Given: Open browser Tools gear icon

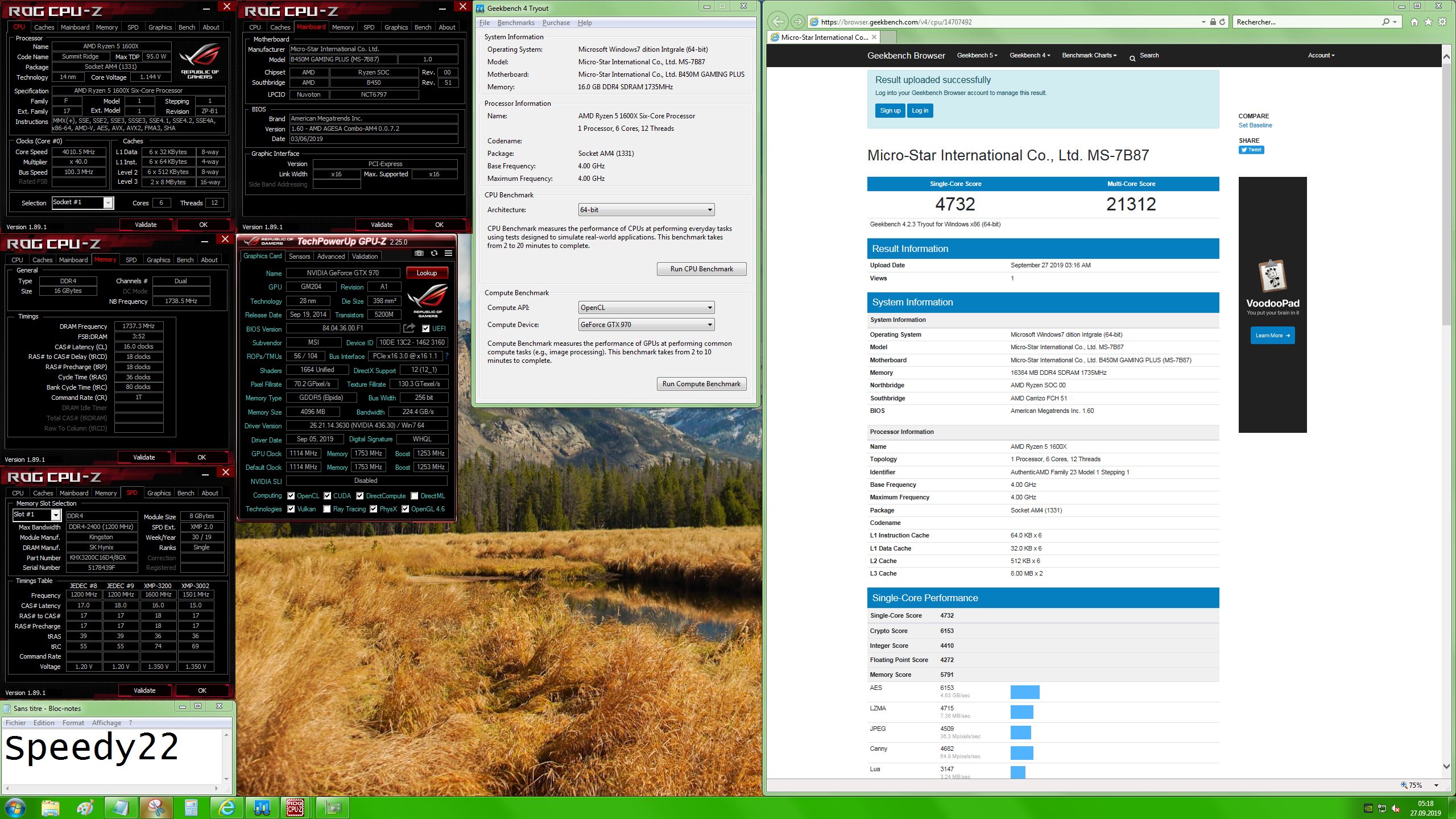Looking at the screenshot, I should tap(1442, 22).
